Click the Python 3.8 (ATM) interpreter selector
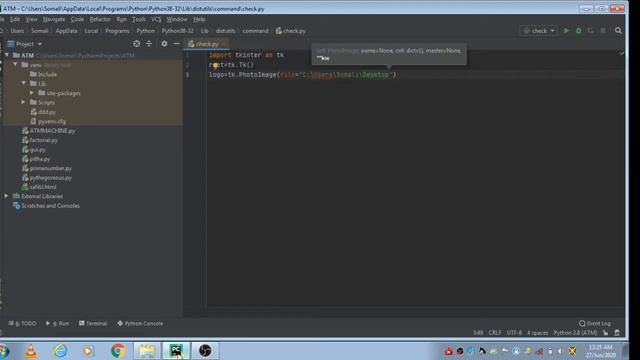 [576, 333]
